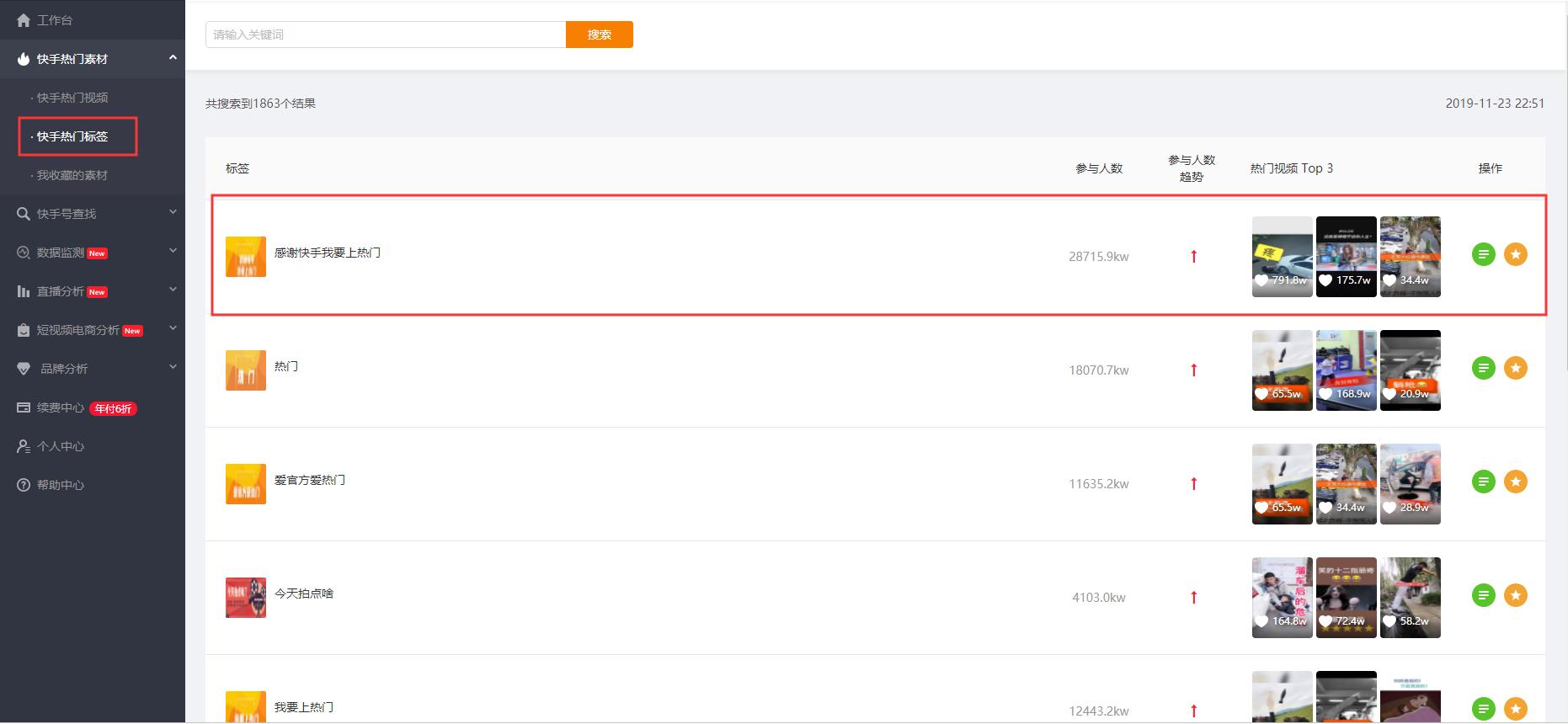This screenshot has width=1568, height=724.
Task: Click the 4103.0kw participant count
Action: coord(1099,598)
